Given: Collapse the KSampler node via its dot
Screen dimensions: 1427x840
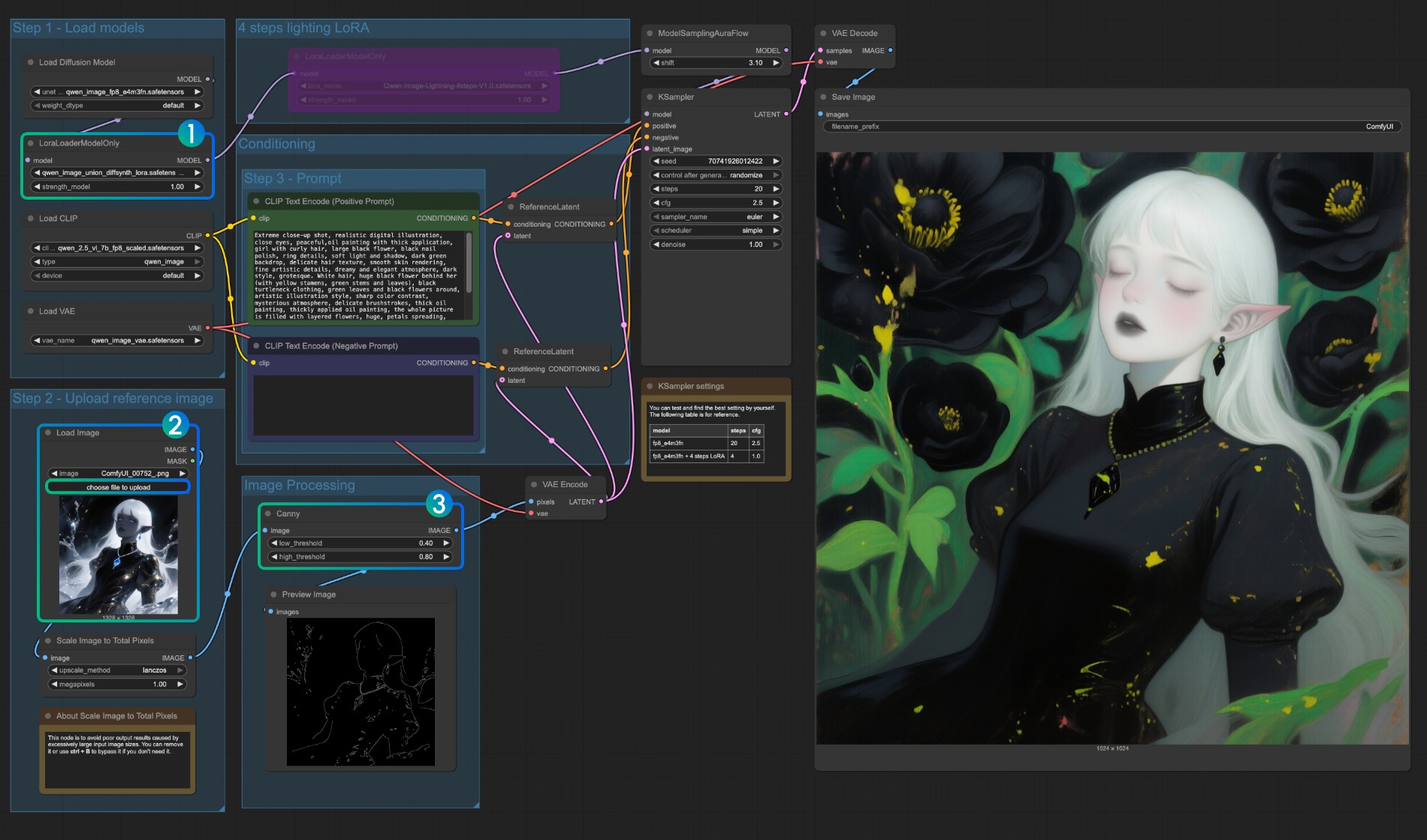Looking at the screenshot, I should click(650, 97).
